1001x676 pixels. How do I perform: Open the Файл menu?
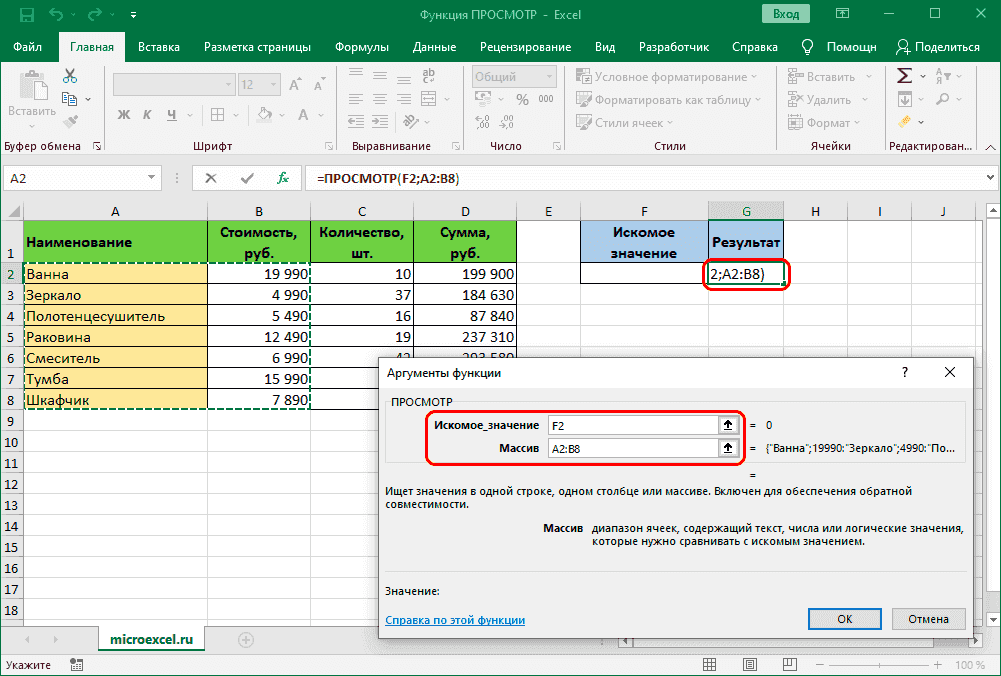point(28,47)
